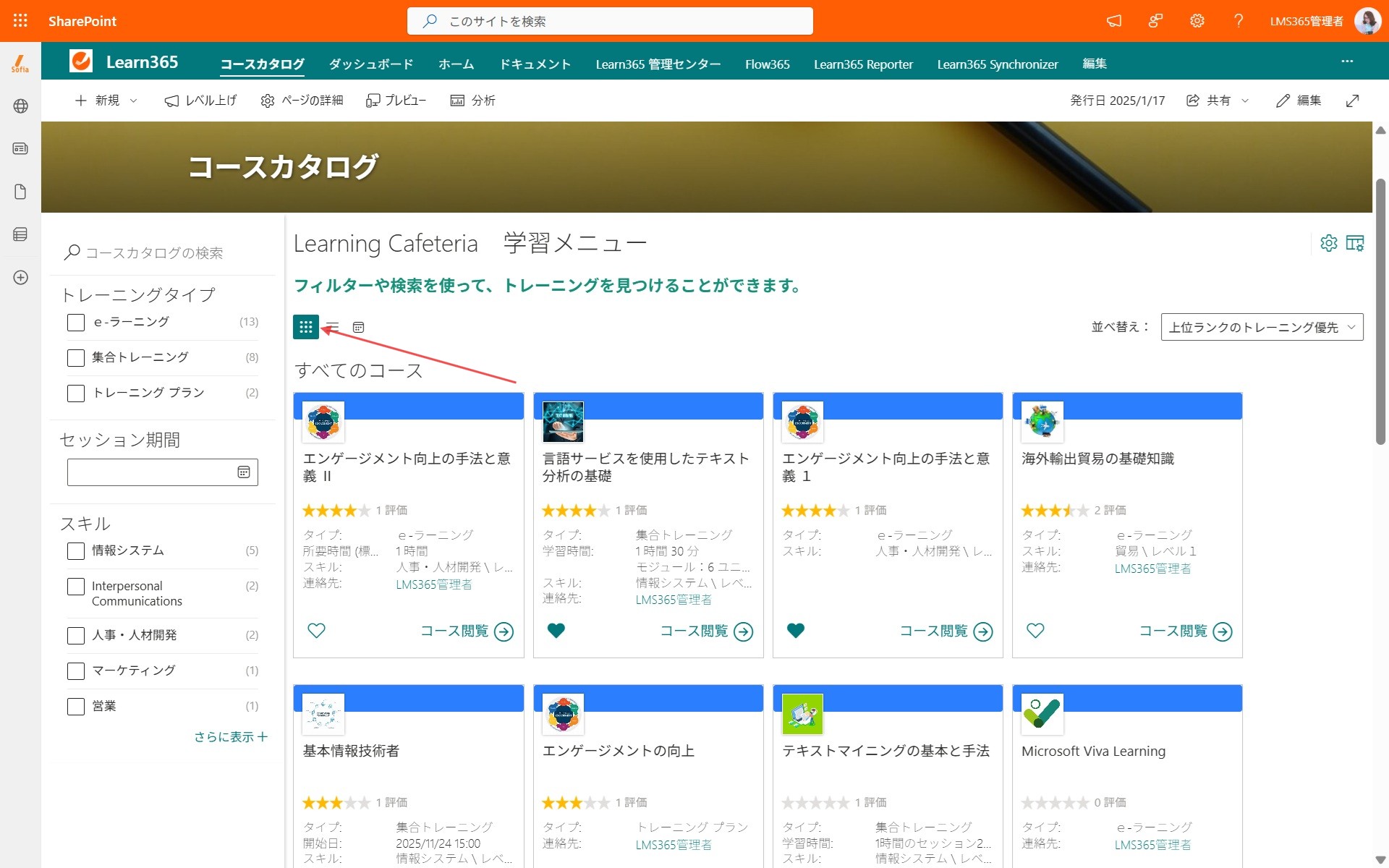Open the news icon in left rail
This screenshot has width=1389, height=868.
tap(20, 149)
